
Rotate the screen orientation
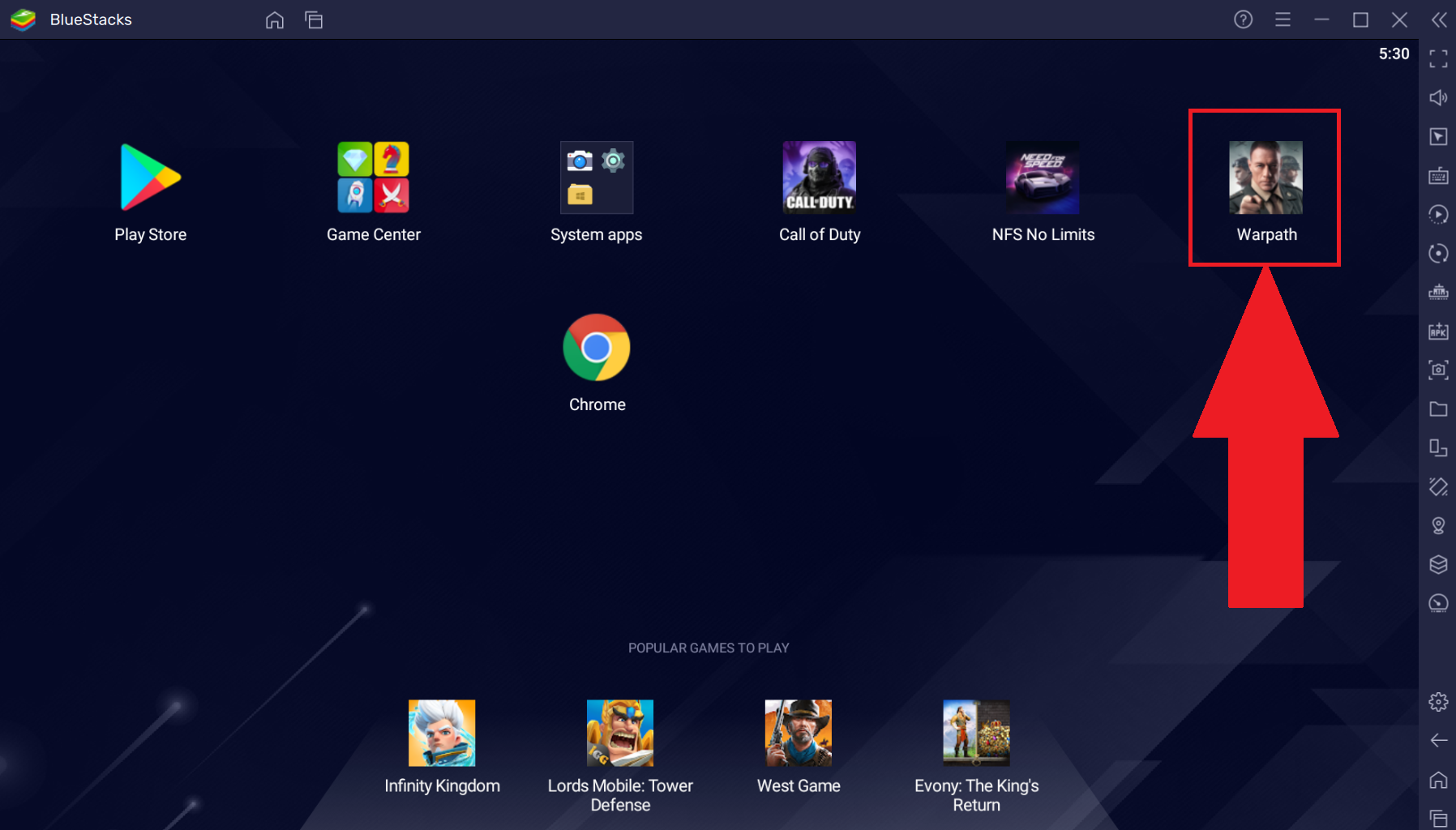[x=1438, y=448]
